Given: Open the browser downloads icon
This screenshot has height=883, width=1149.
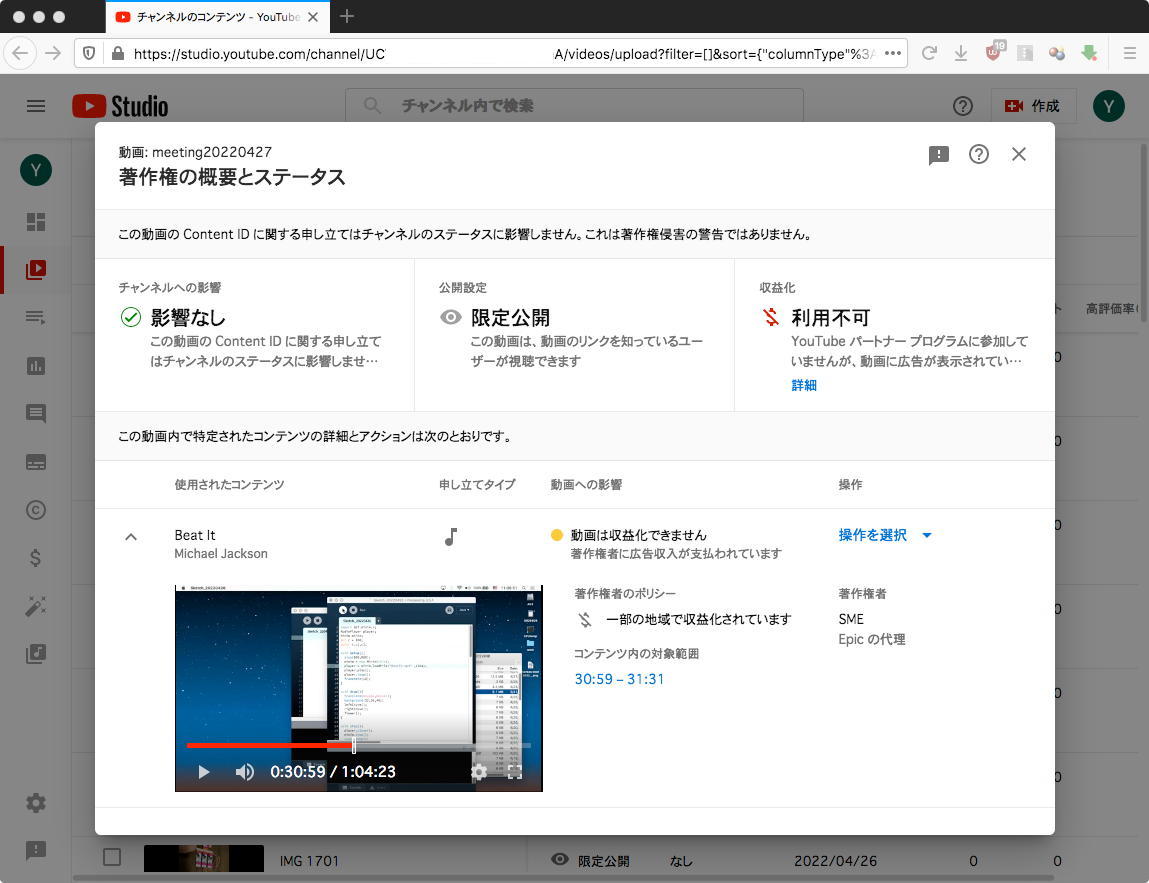Looking at the screenshot, I should [961, 53].
